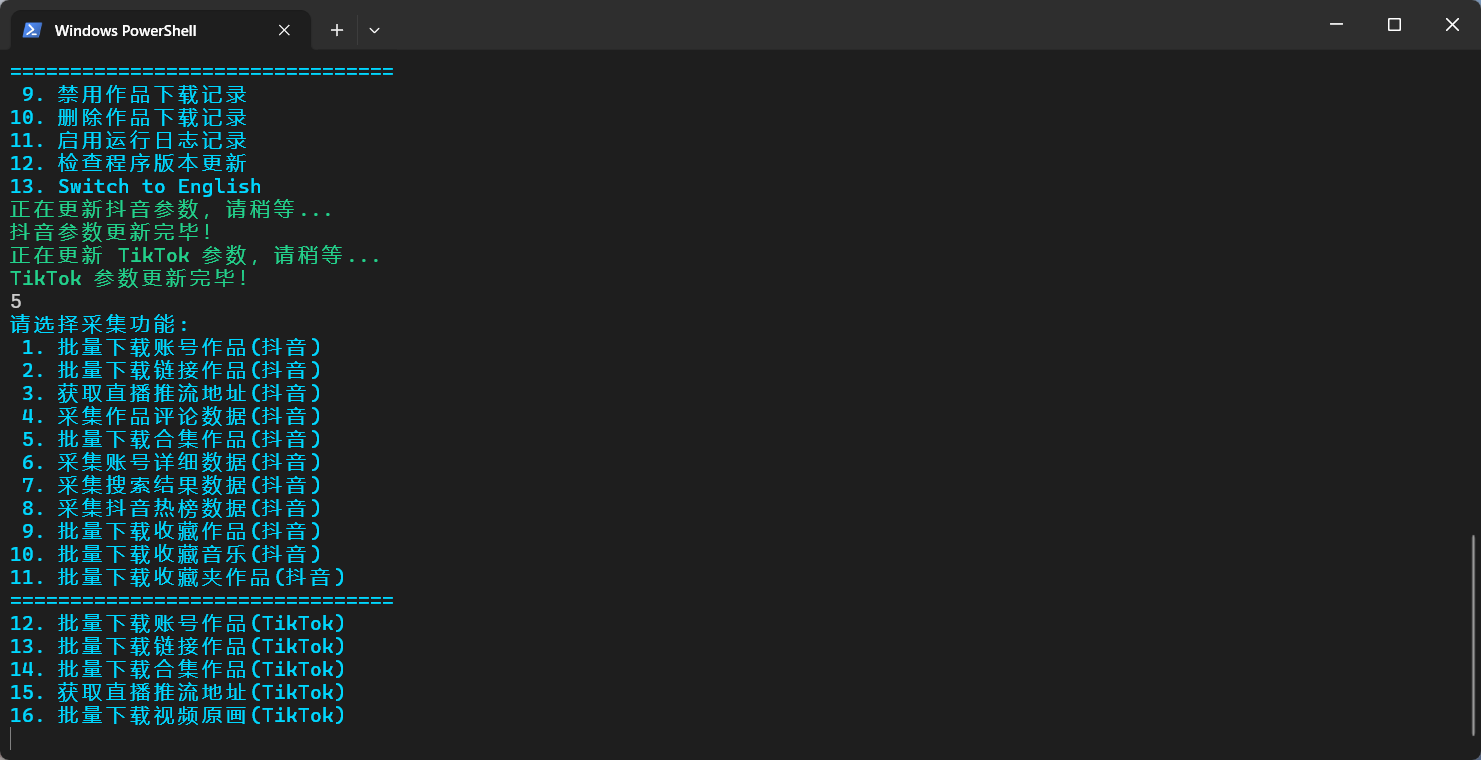Select "13. Switch to English" option
This screenshot has height=760, width=1481.
coord(135,186)
